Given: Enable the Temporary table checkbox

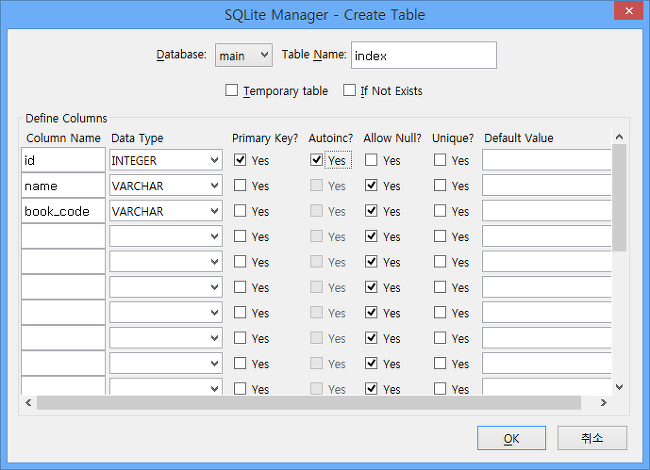Looking at the screenshot, I should click(x=231, y=90).
